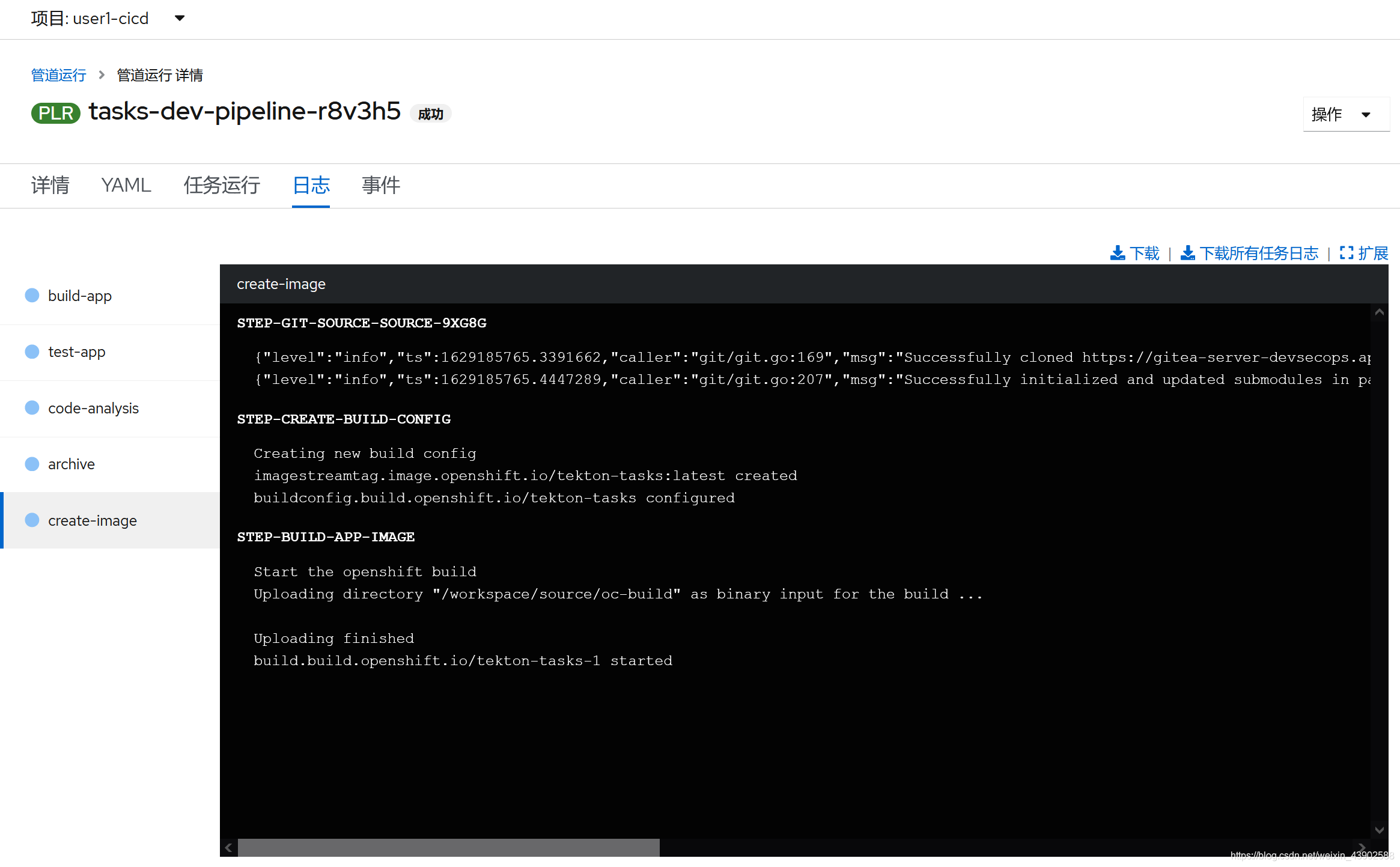Click 'Uploading finished' log line
1400x867 pixels.
point(334,639)
